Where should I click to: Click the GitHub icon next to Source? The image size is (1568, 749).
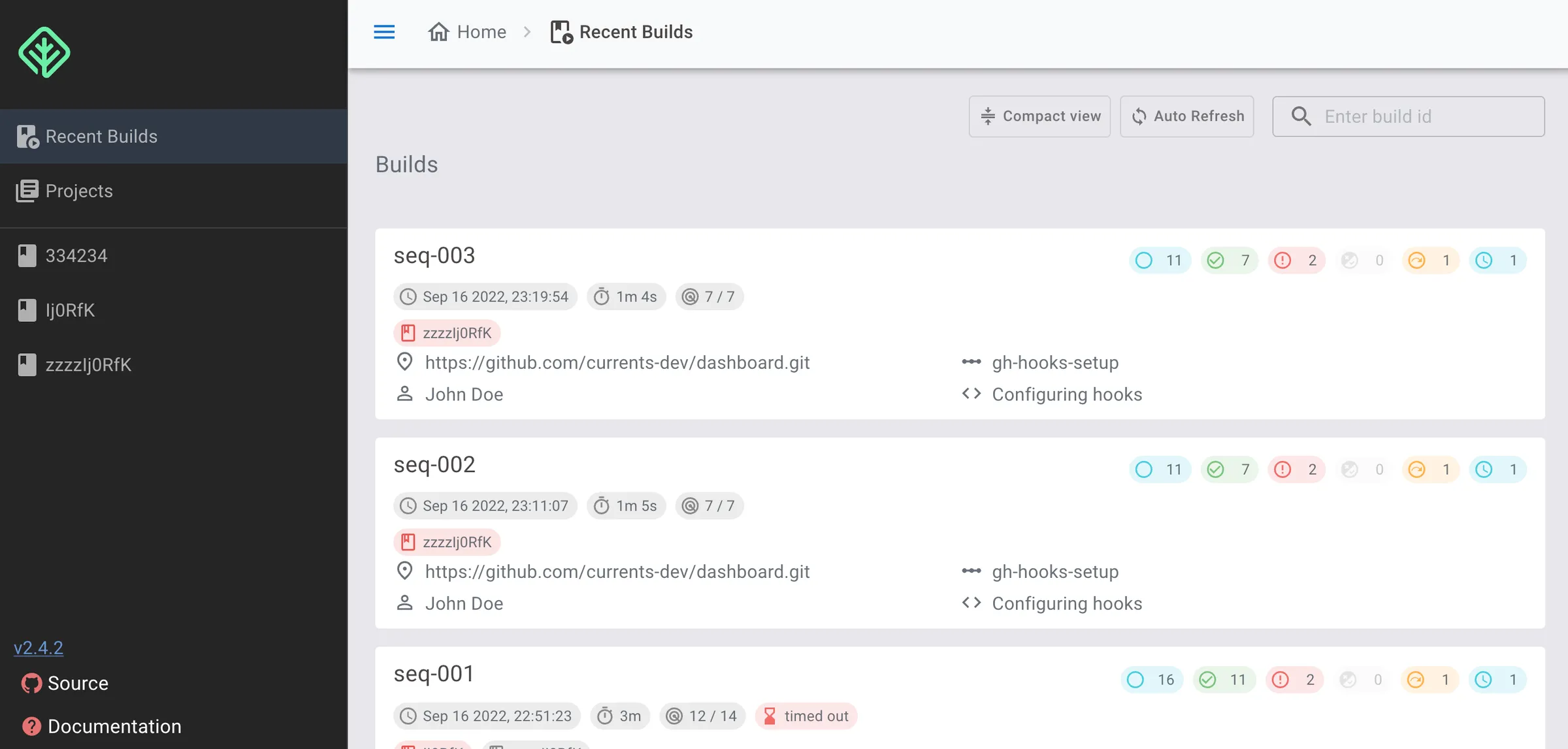coord(31,683)
